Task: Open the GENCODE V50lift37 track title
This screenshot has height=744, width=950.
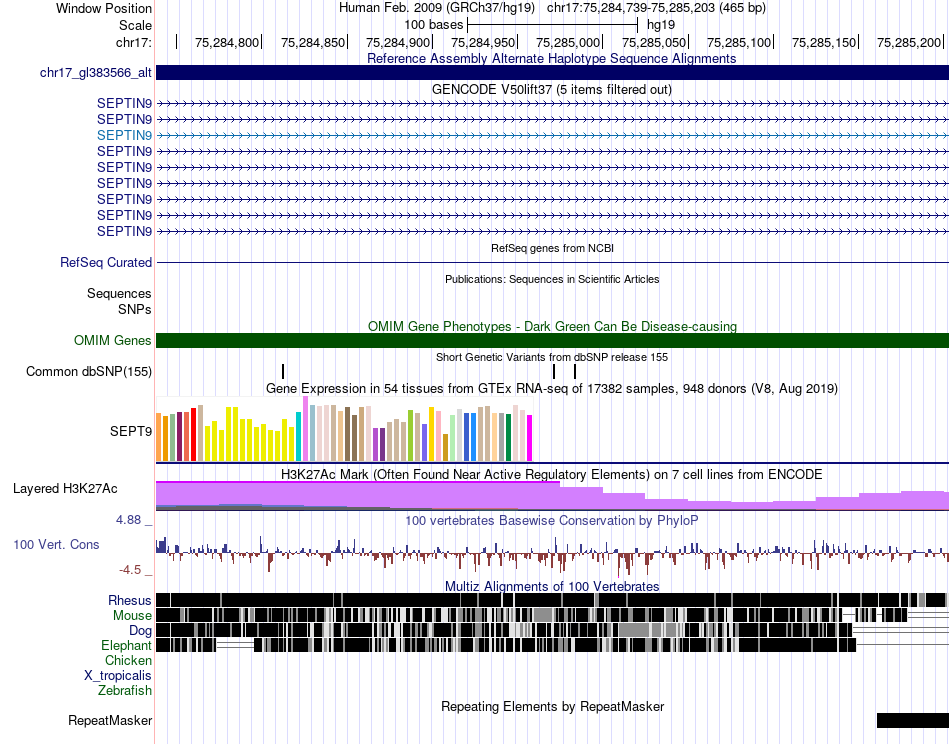Action: tap(551, 90)
